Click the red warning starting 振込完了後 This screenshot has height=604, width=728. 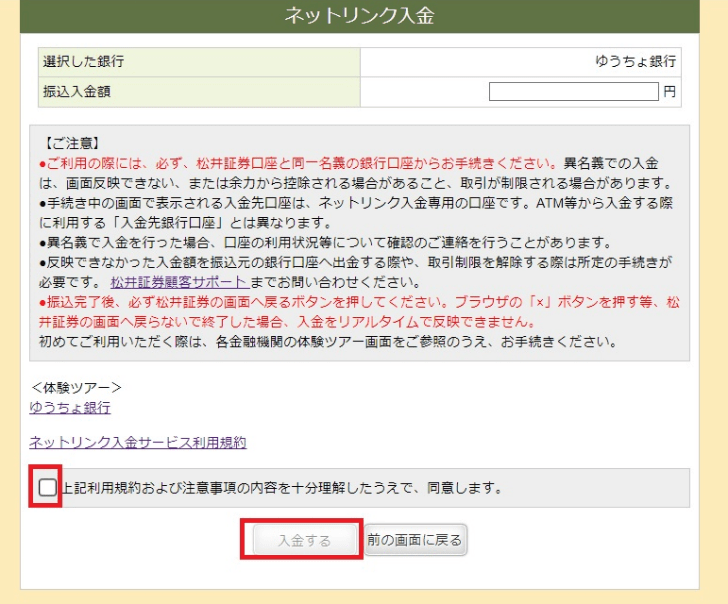point(359,312)
